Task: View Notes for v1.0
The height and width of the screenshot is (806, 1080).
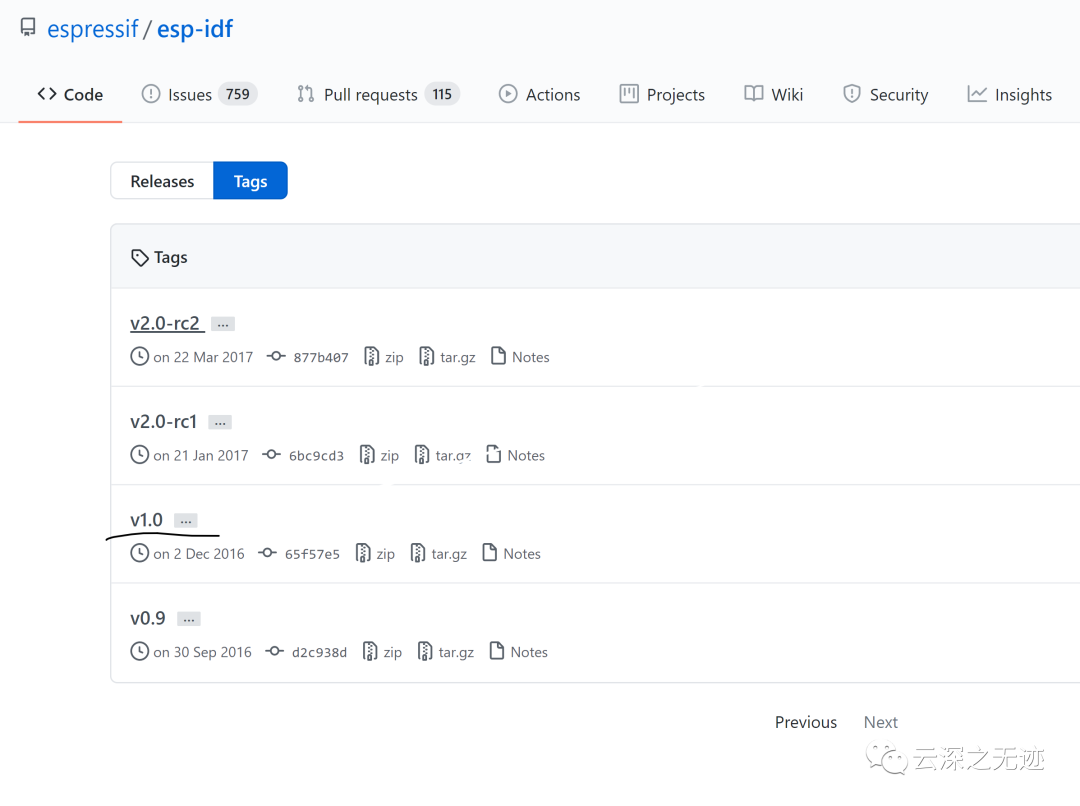Action: (x=522, y=554)
